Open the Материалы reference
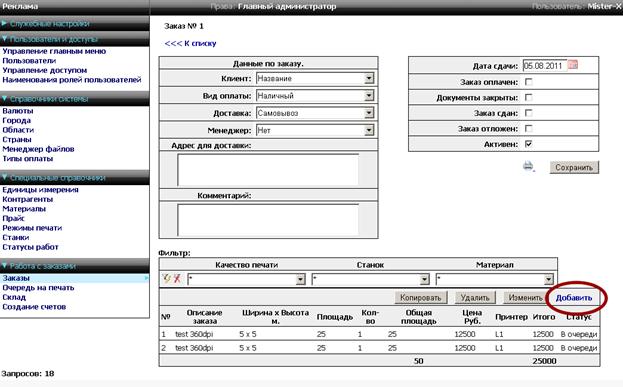This screenshot has height=387, width=623. 24,209
